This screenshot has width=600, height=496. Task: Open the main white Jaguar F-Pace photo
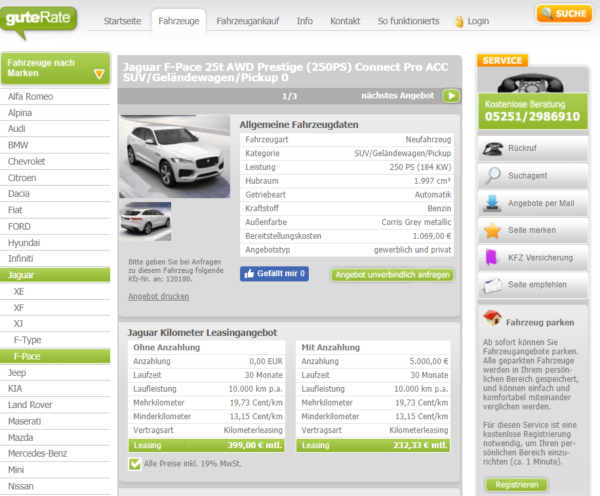coord(174,156)
